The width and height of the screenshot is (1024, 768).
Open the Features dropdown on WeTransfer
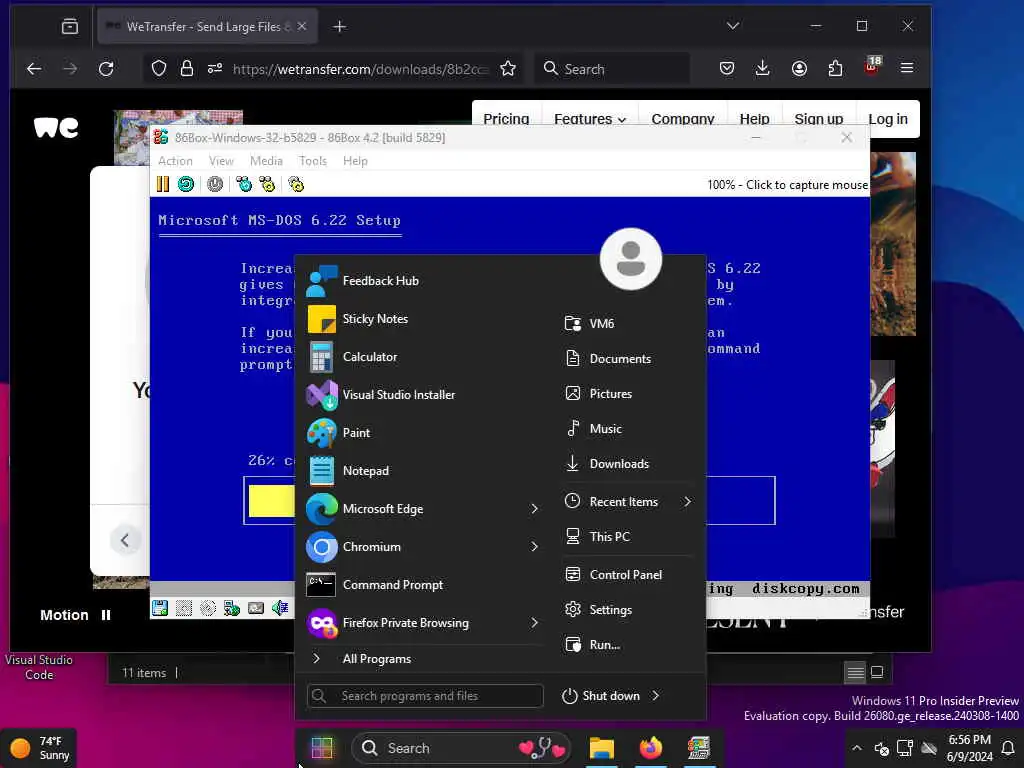pyautogui.click(x=590, y=119)
